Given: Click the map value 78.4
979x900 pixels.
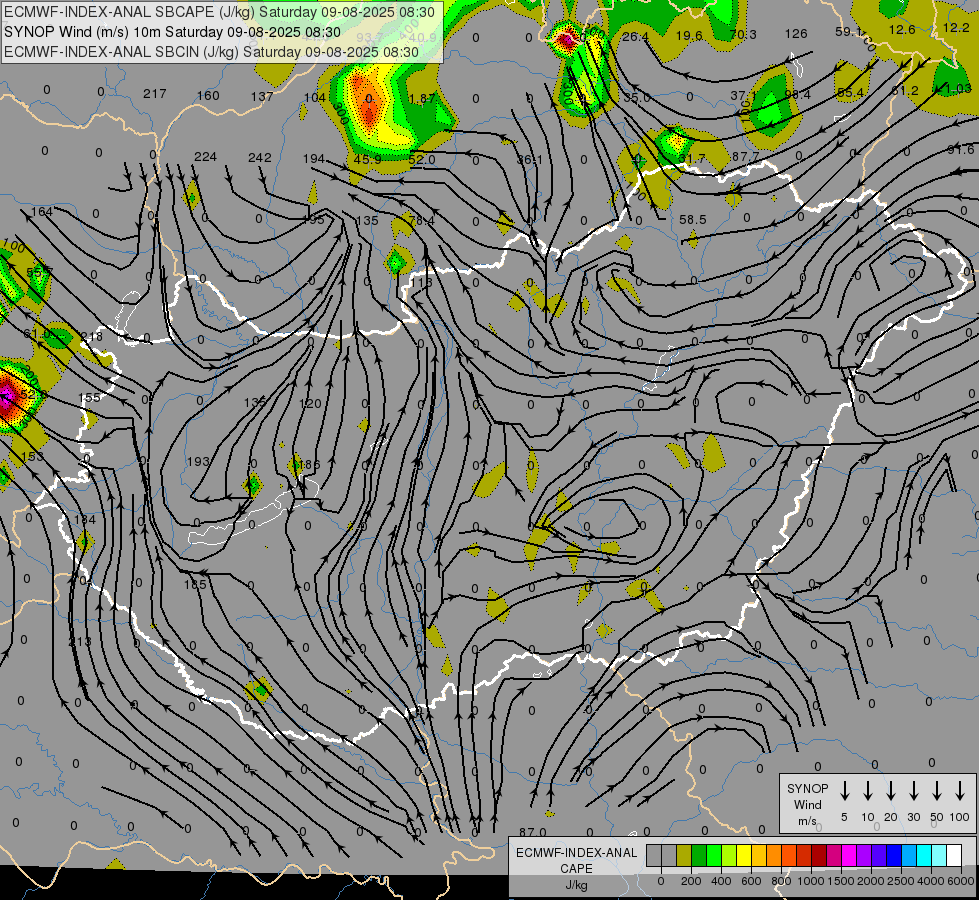Looking at the screenshot, I should (422, 220).
